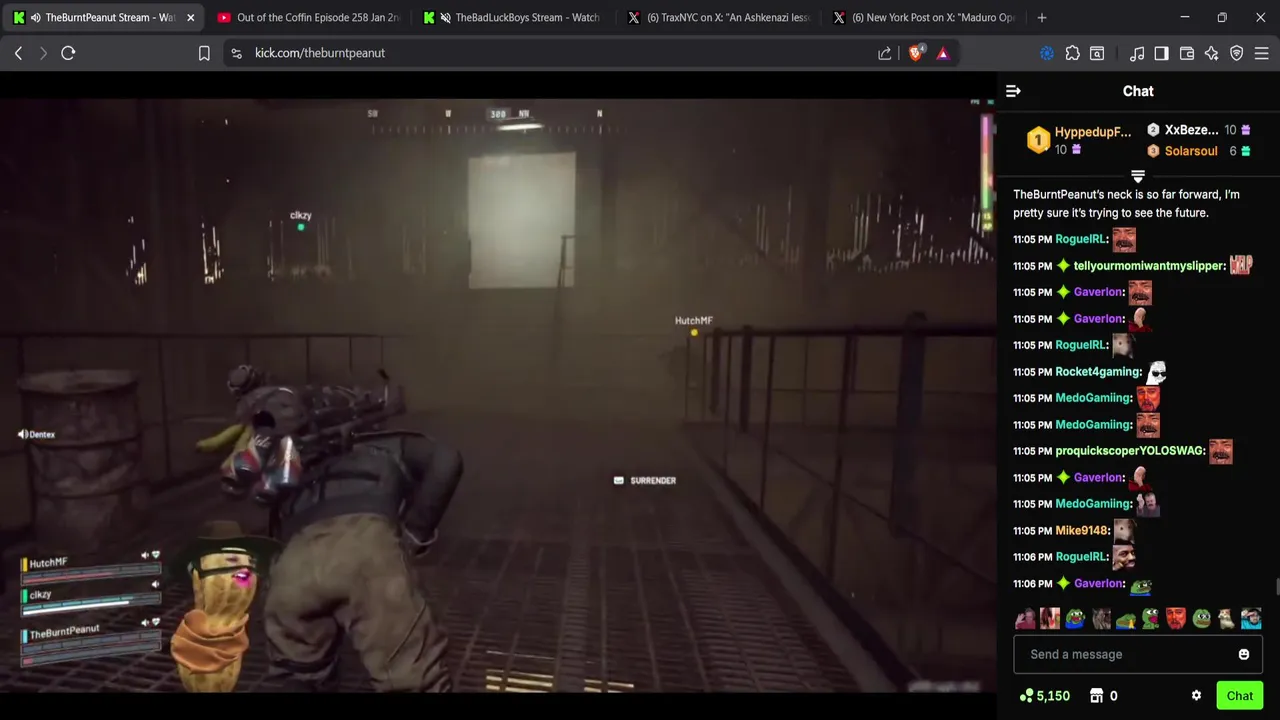1280x720 pixels.
Task: Click the magnifier window icon in toolbar
Action: (x=1097, y=53)
